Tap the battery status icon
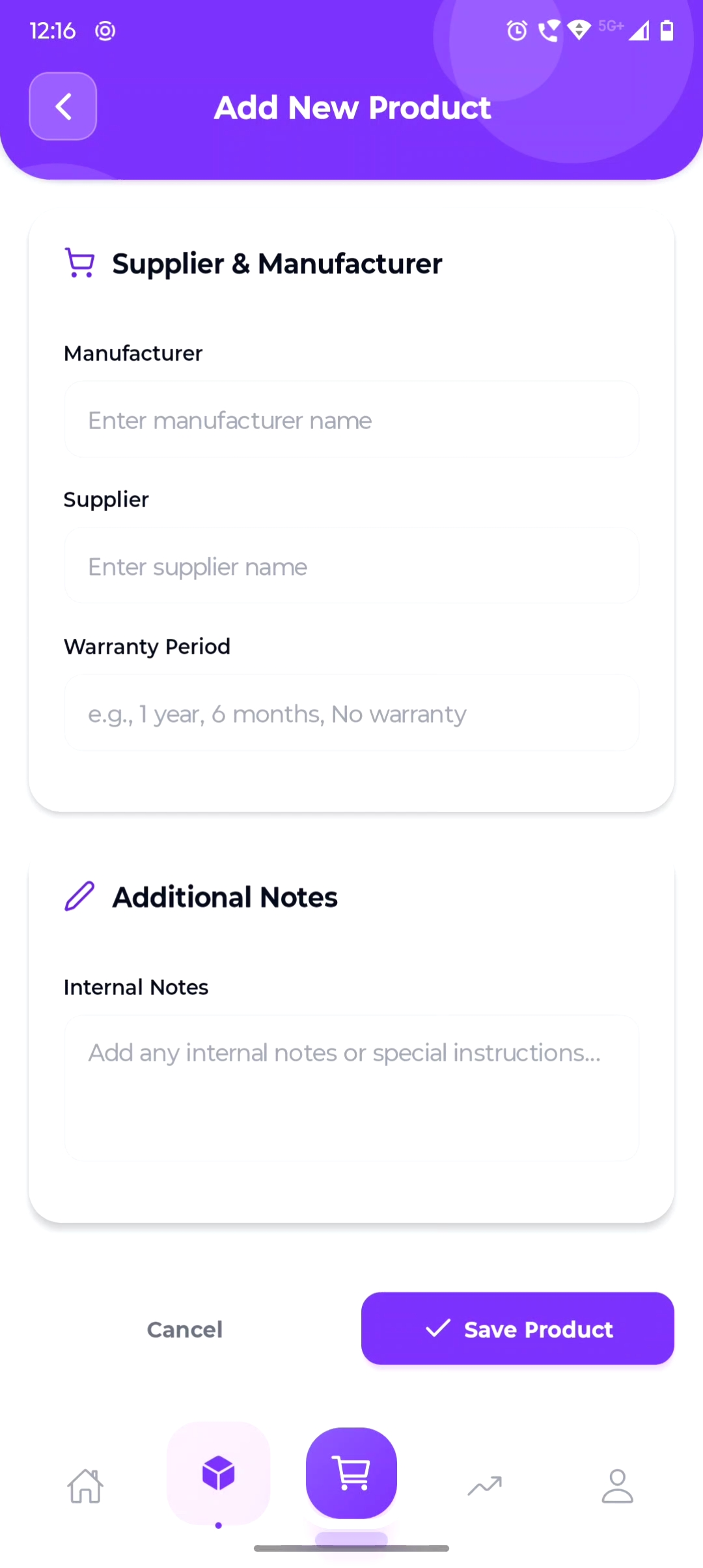This screenshot has height=1568, width=703. [x=667, y=31]
